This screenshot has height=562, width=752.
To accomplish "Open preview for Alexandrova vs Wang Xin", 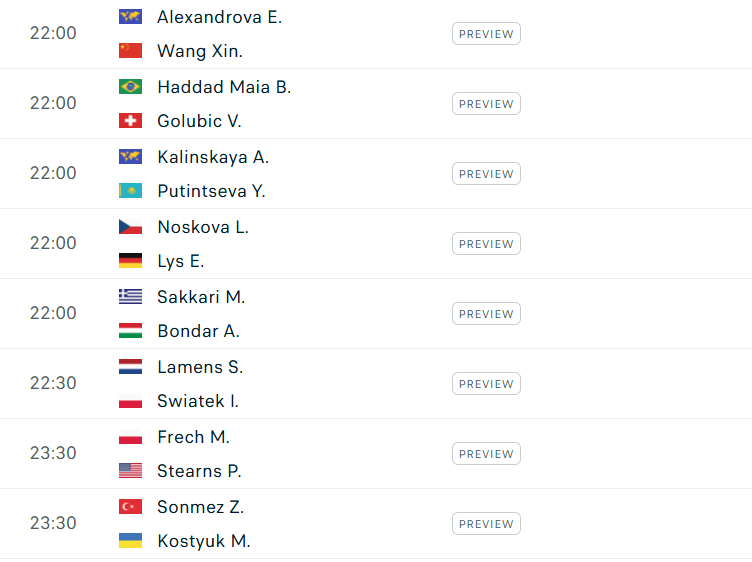I will [x=486, y=34].
